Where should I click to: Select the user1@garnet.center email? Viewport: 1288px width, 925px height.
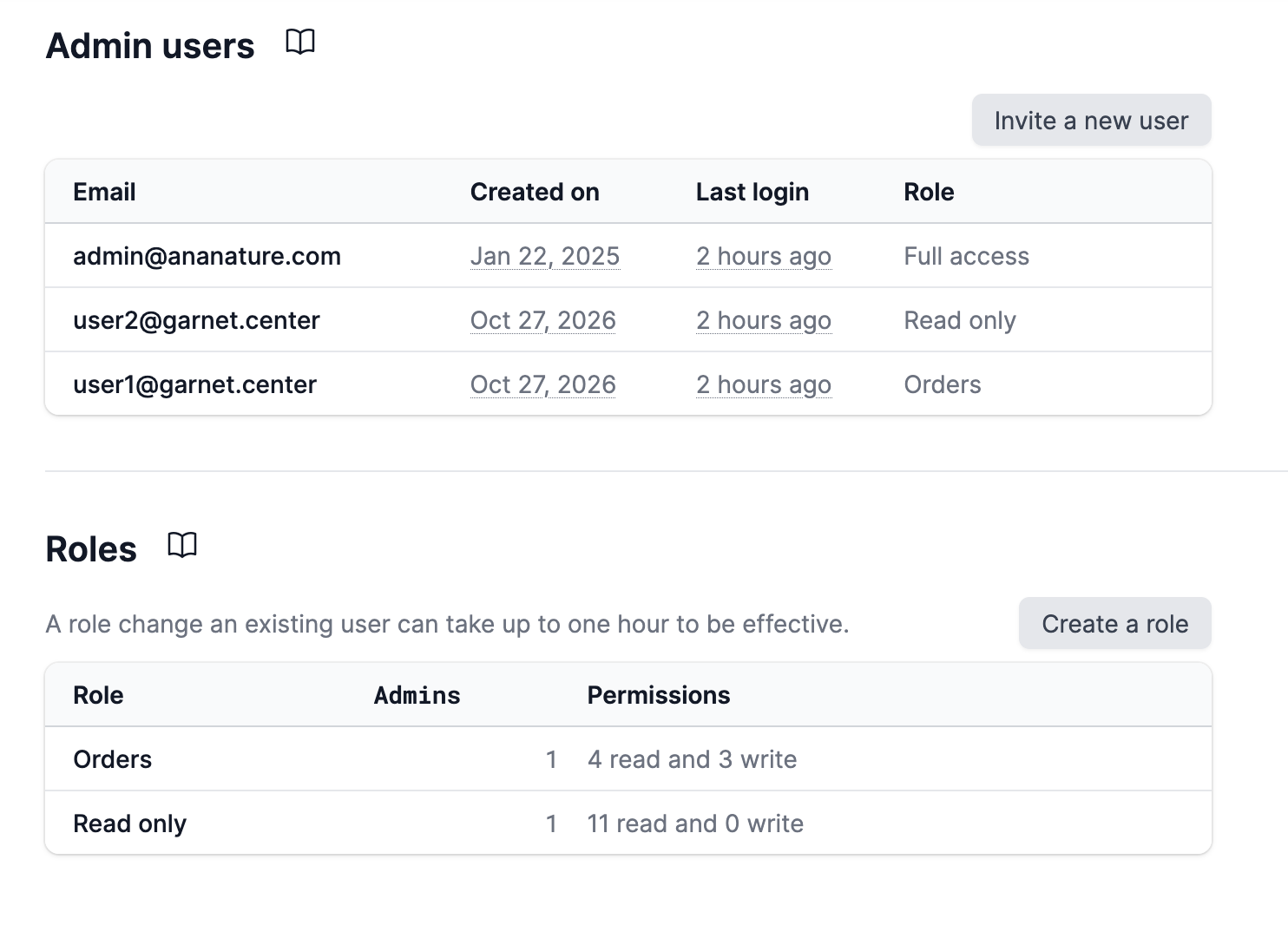pyautogui.click(x=194, y=384)
